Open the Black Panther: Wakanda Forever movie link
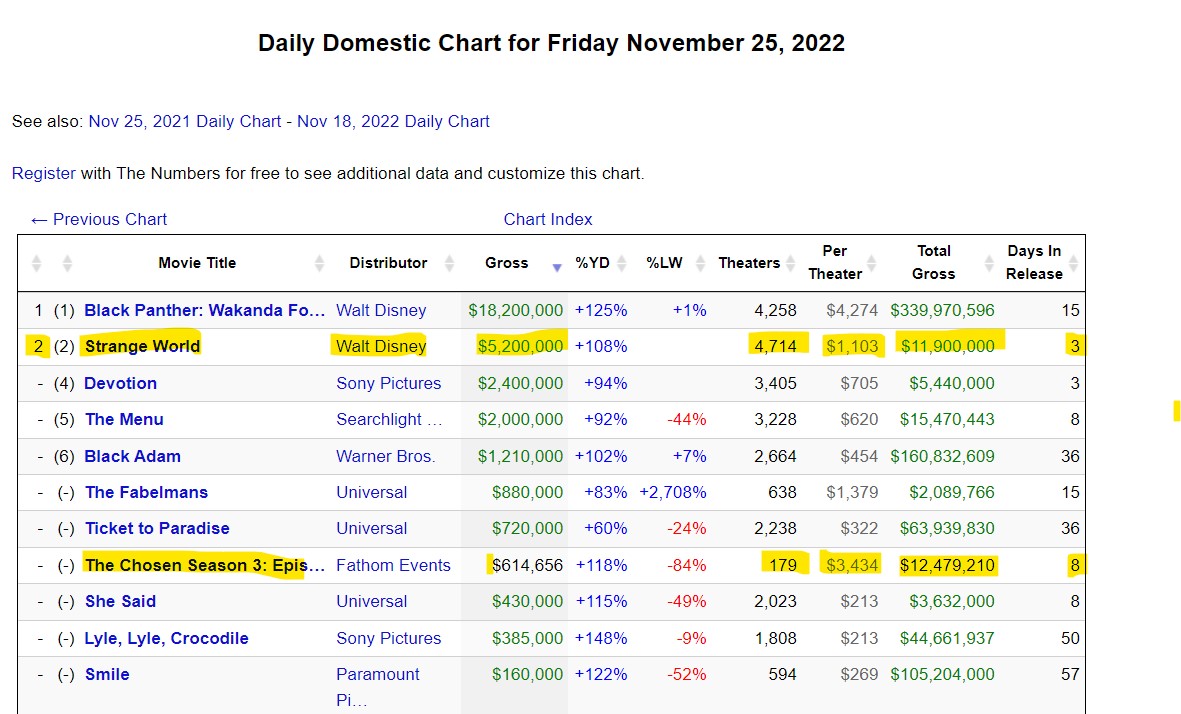Image resolution: width=1181 pixels, height=714 pixels. pos(205,310)
